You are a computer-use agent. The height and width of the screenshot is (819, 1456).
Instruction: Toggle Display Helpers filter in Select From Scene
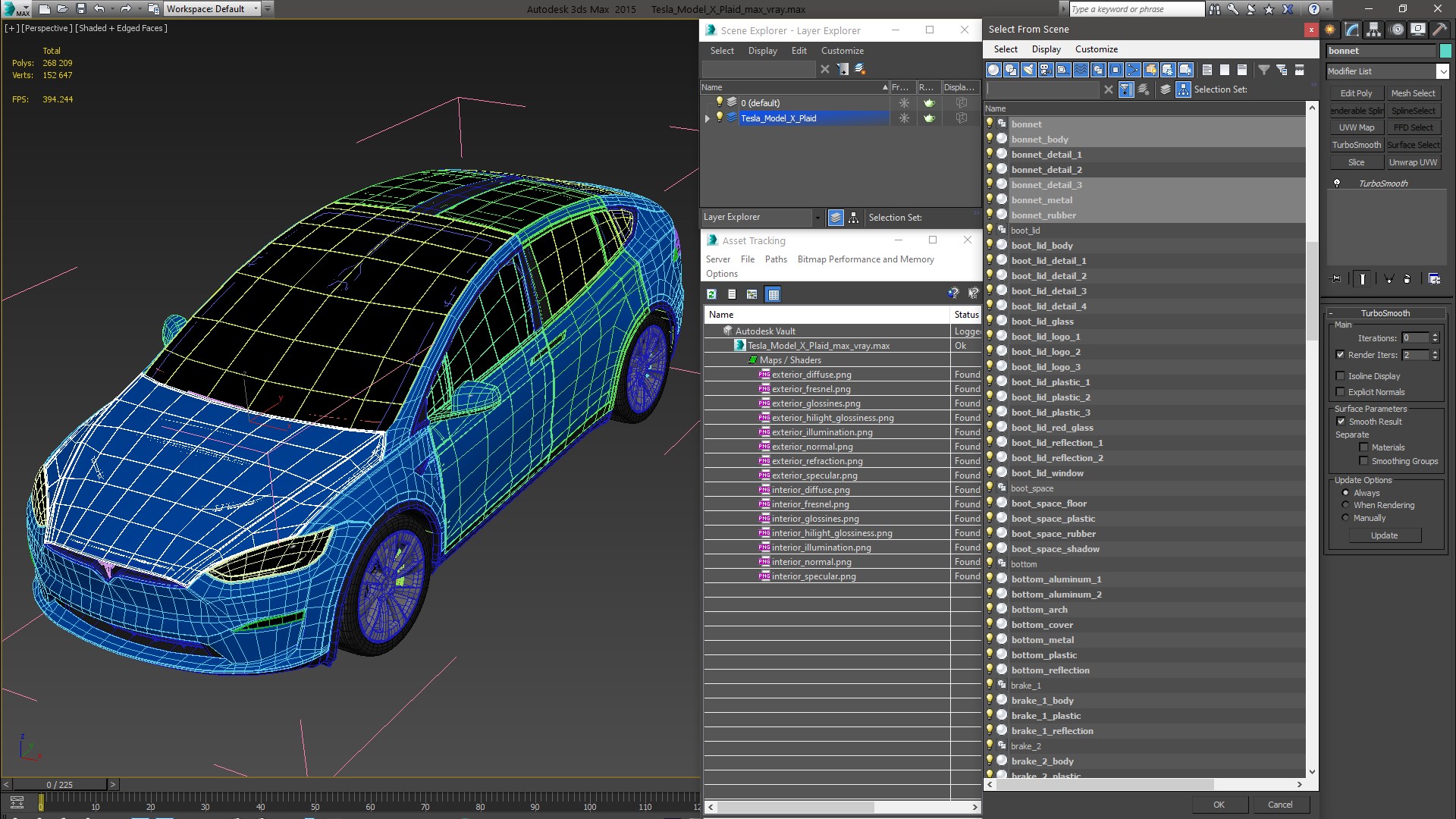click(x=1063, y=70)
